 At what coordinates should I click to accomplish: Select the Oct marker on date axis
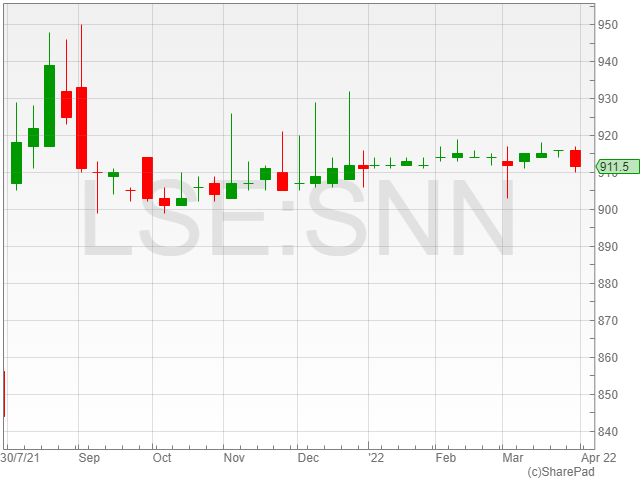click(162, 457)
